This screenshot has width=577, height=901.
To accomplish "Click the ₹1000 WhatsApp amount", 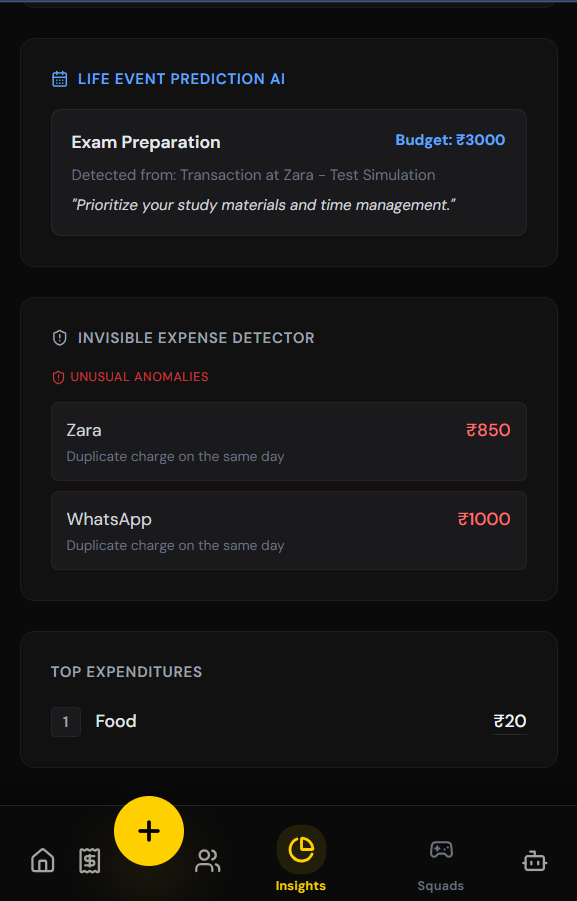I will pyautogui.click(x=484, y=519).
